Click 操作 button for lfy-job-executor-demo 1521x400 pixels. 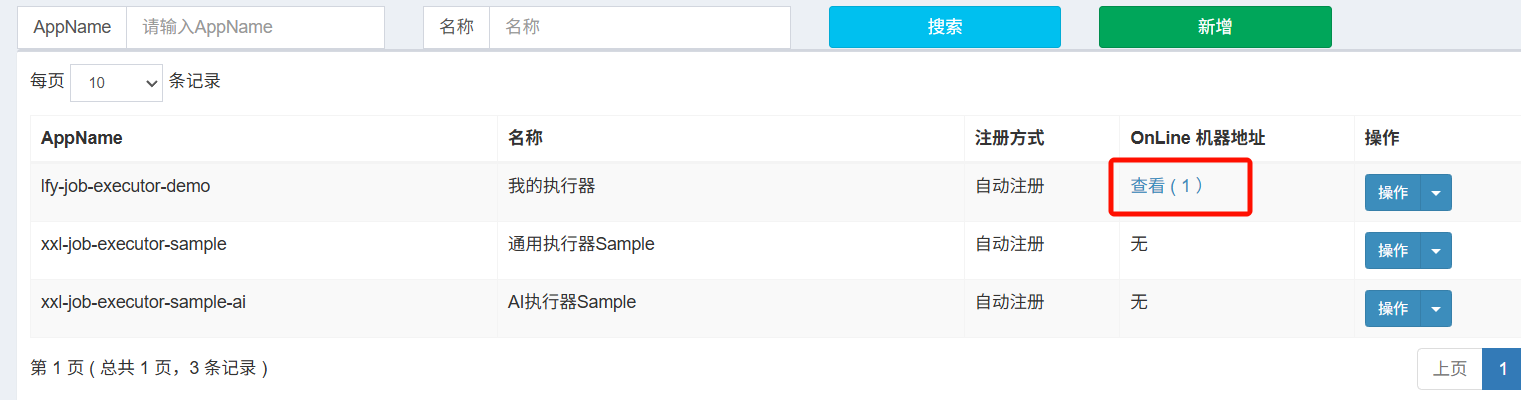1393,193
